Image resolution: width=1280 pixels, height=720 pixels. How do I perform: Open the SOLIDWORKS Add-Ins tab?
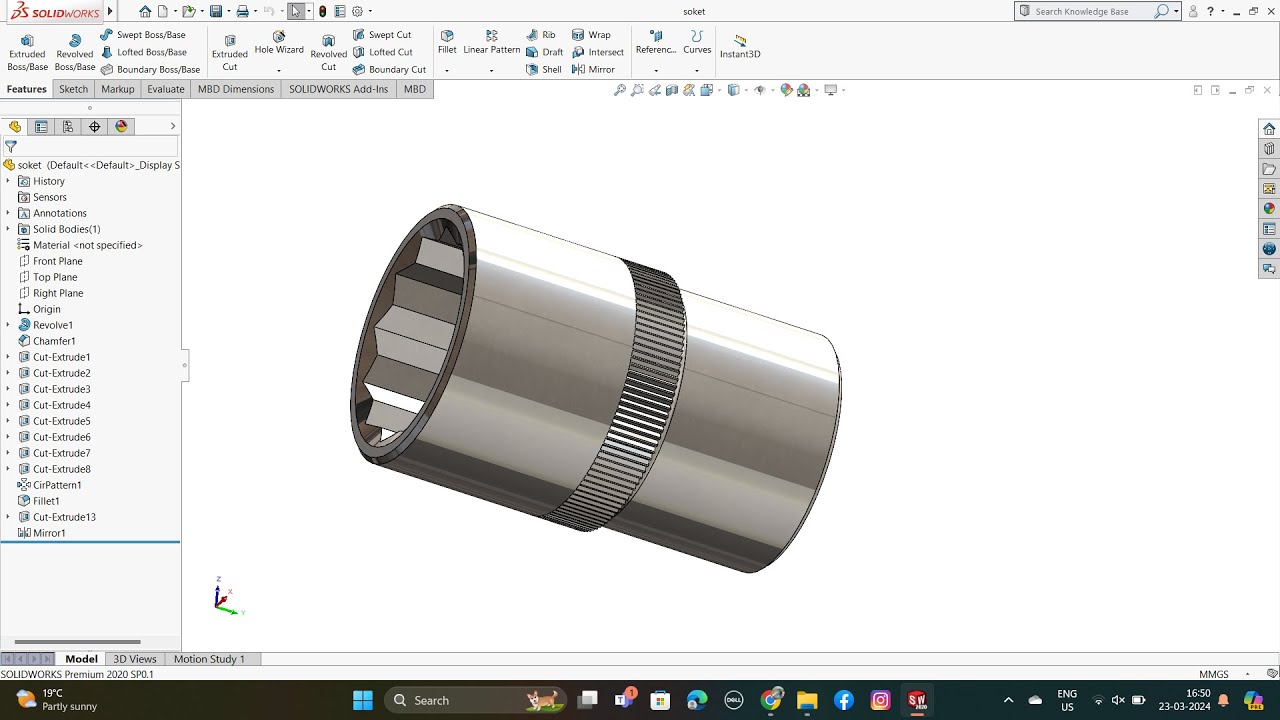[x=338, y=89]
